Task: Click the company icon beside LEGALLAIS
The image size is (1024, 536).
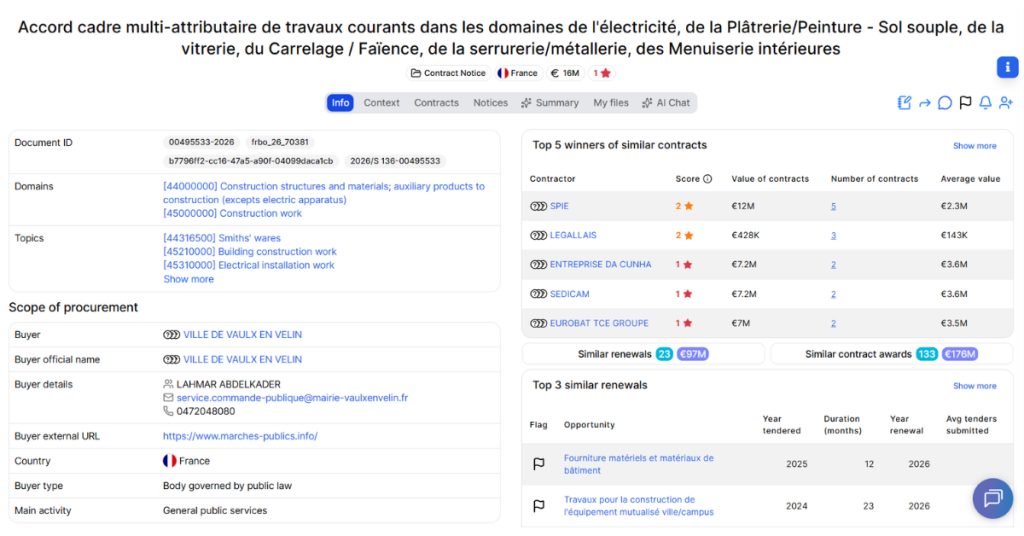Action: (538, 235)
